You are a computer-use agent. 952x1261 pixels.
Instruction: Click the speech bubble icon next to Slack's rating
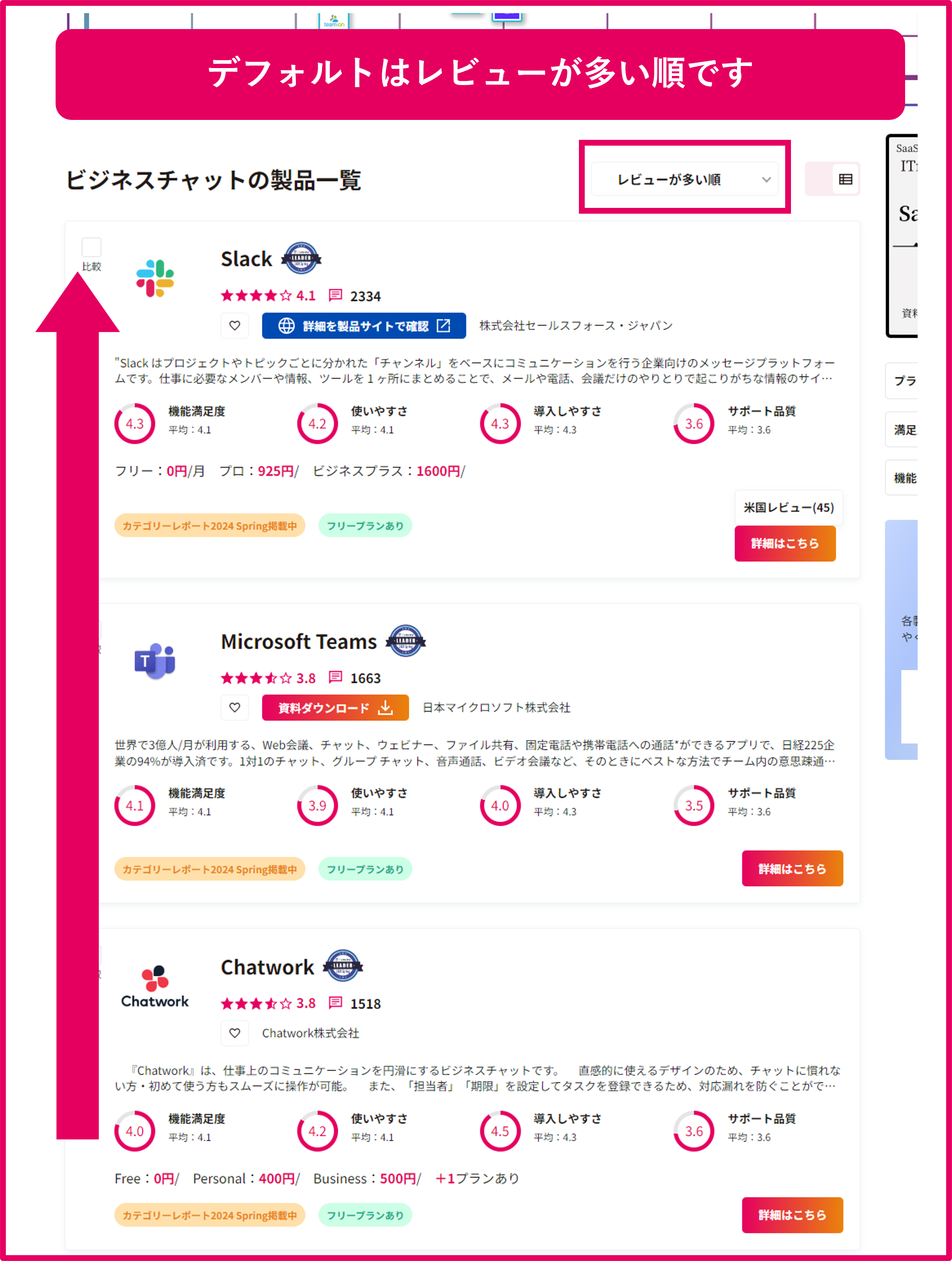(335, 296)
